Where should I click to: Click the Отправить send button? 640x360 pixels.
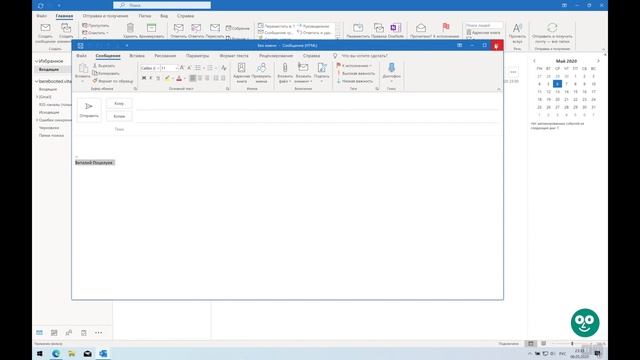(89, 110)
